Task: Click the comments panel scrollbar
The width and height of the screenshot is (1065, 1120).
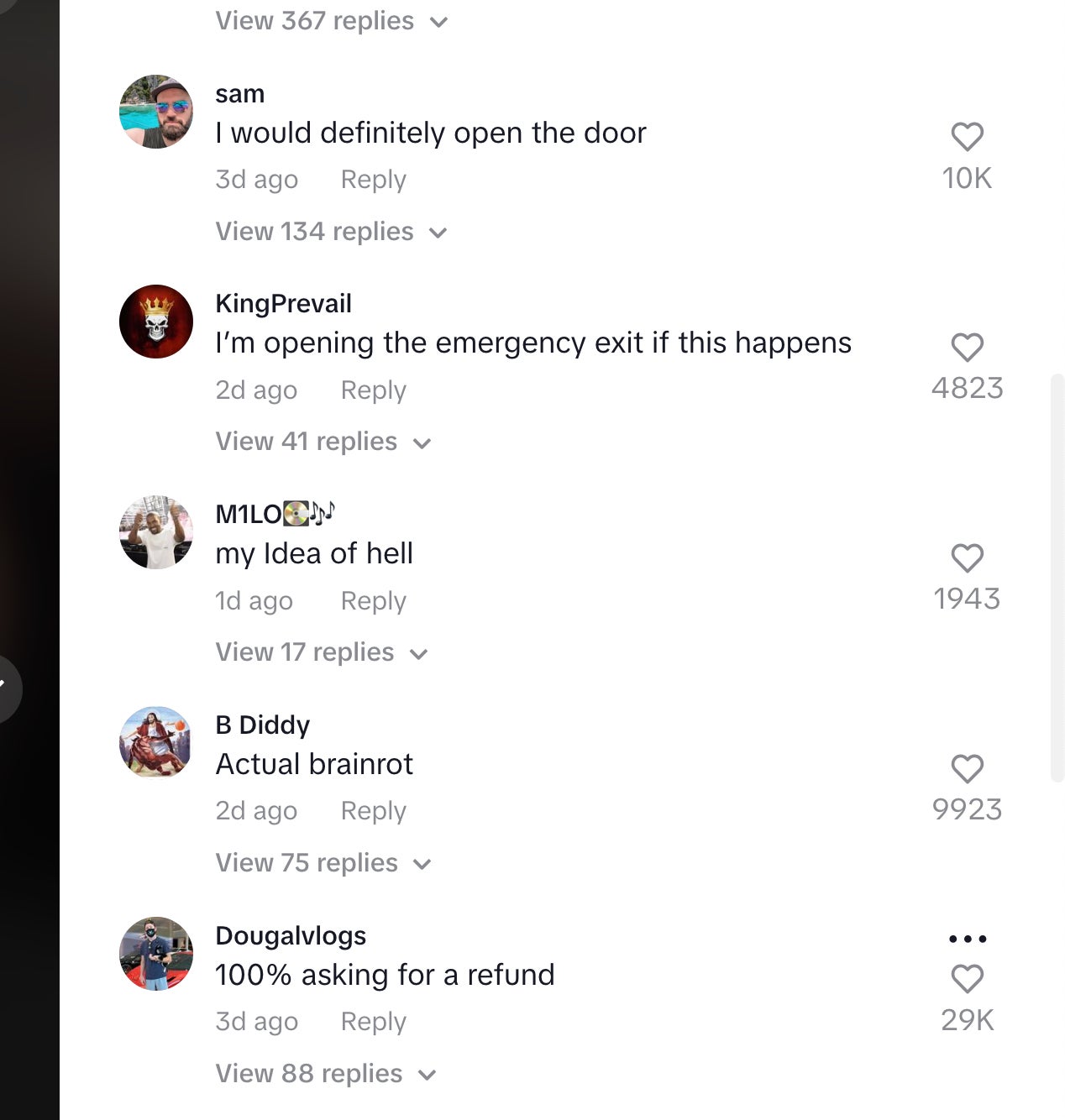Action: pos(1057,578)
